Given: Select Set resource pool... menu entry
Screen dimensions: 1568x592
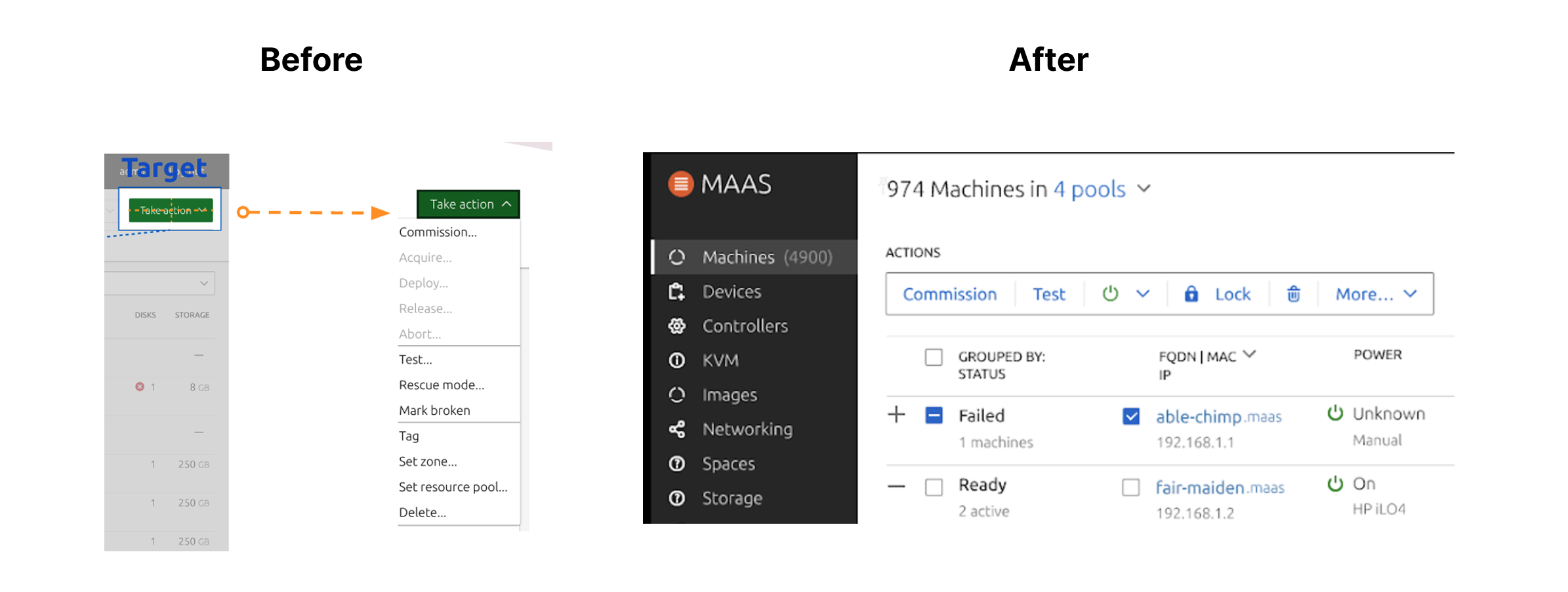Looking at the screenshot, I should 453,487.
